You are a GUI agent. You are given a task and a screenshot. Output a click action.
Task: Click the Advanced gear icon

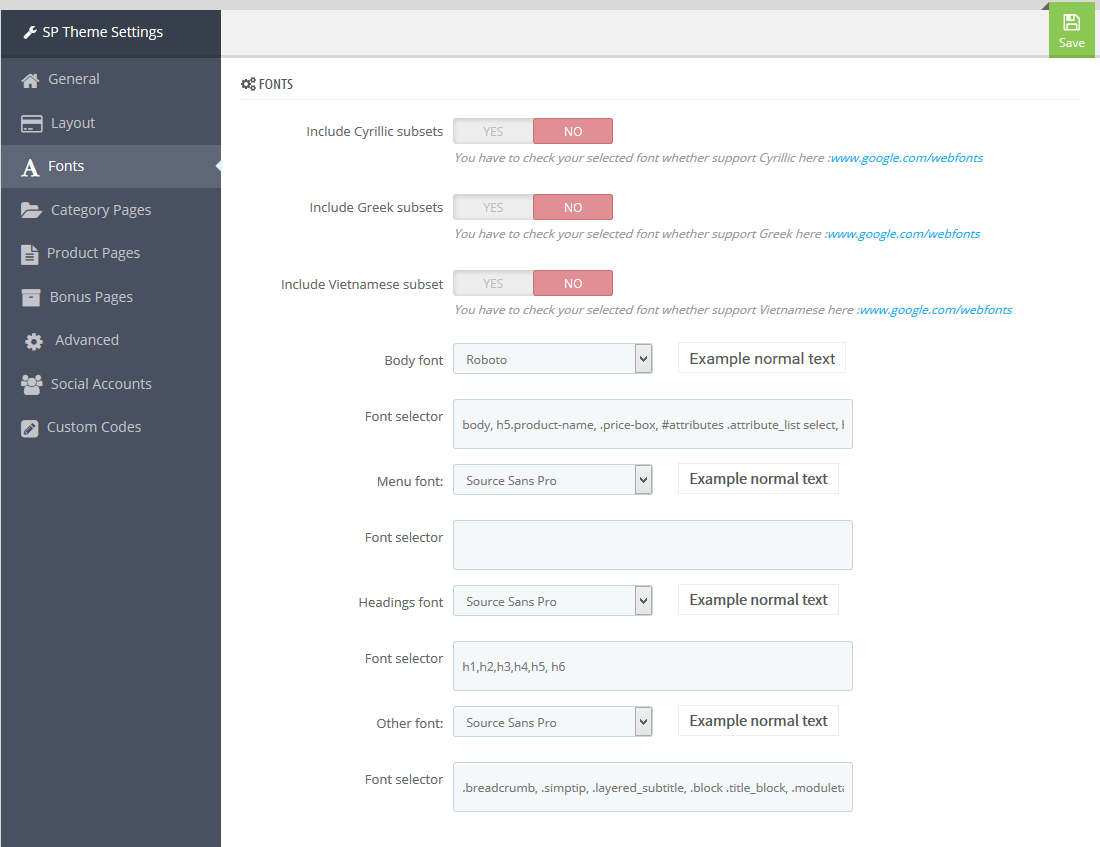click(34, 341)
